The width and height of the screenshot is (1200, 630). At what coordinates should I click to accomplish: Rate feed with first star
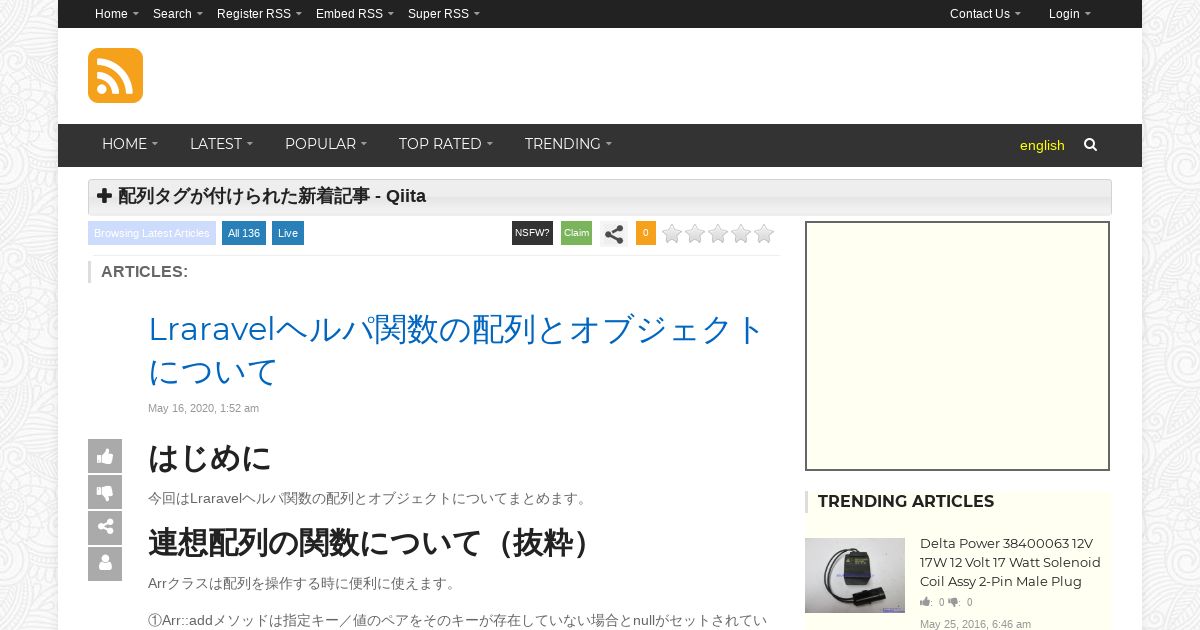(672, 234)
